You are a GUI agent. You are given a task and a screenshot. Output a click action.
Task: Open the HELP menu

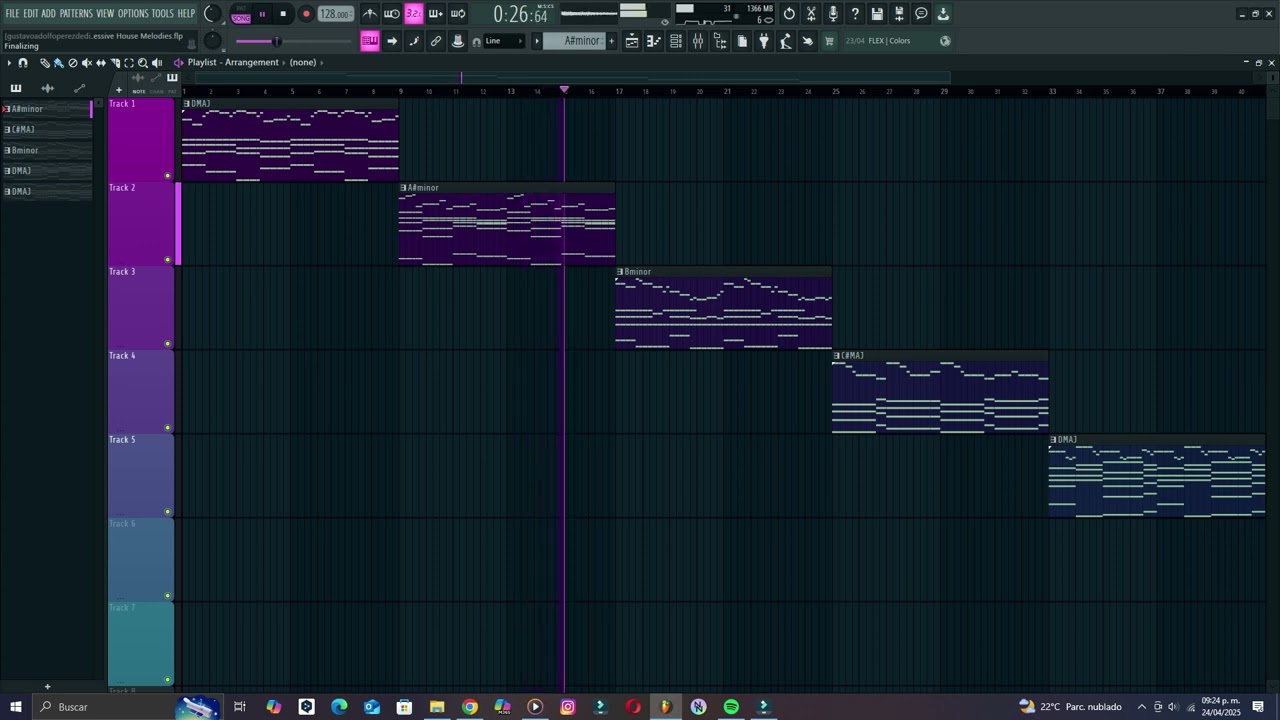pos(187,14)
